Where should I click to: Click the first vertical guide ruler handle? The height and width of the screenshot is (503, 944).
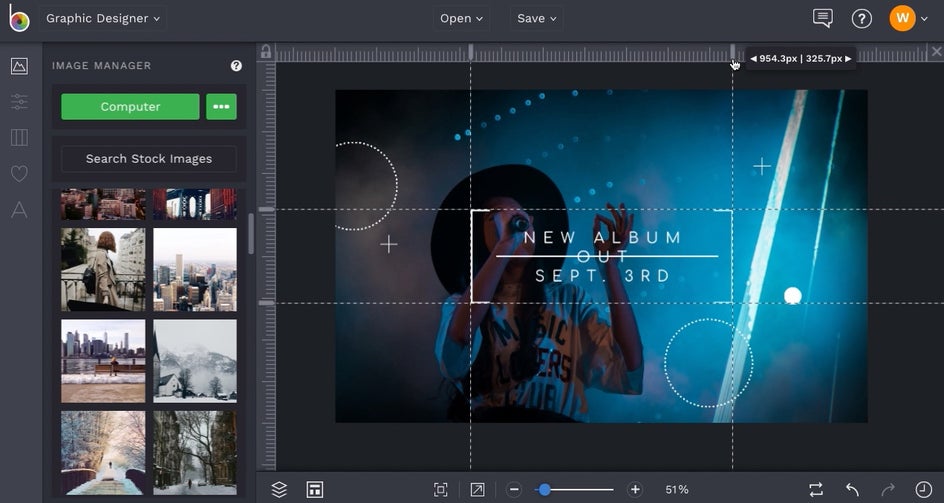coord(471,52)
